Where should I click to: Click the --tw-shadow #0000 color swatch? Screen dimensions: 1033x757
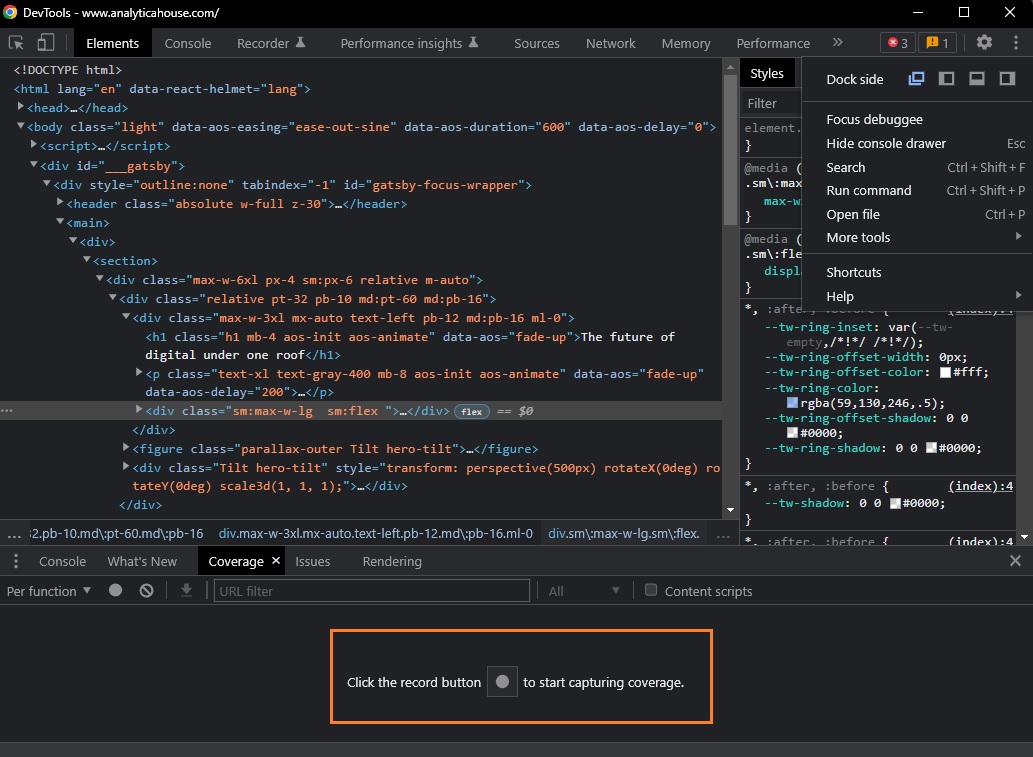pos(895,503)
